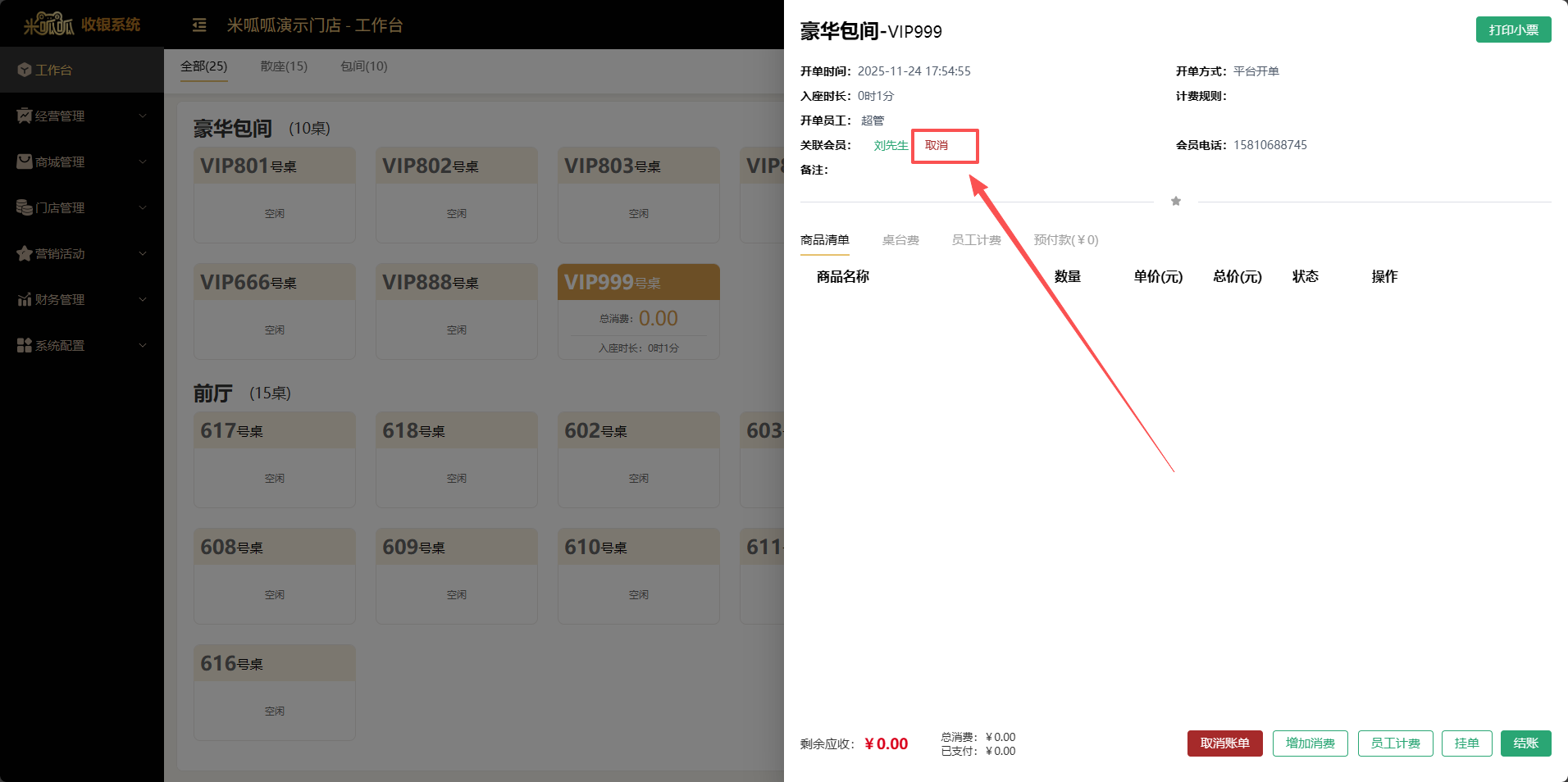Click the 系统配置 grid icon

[x=25, y=345]
